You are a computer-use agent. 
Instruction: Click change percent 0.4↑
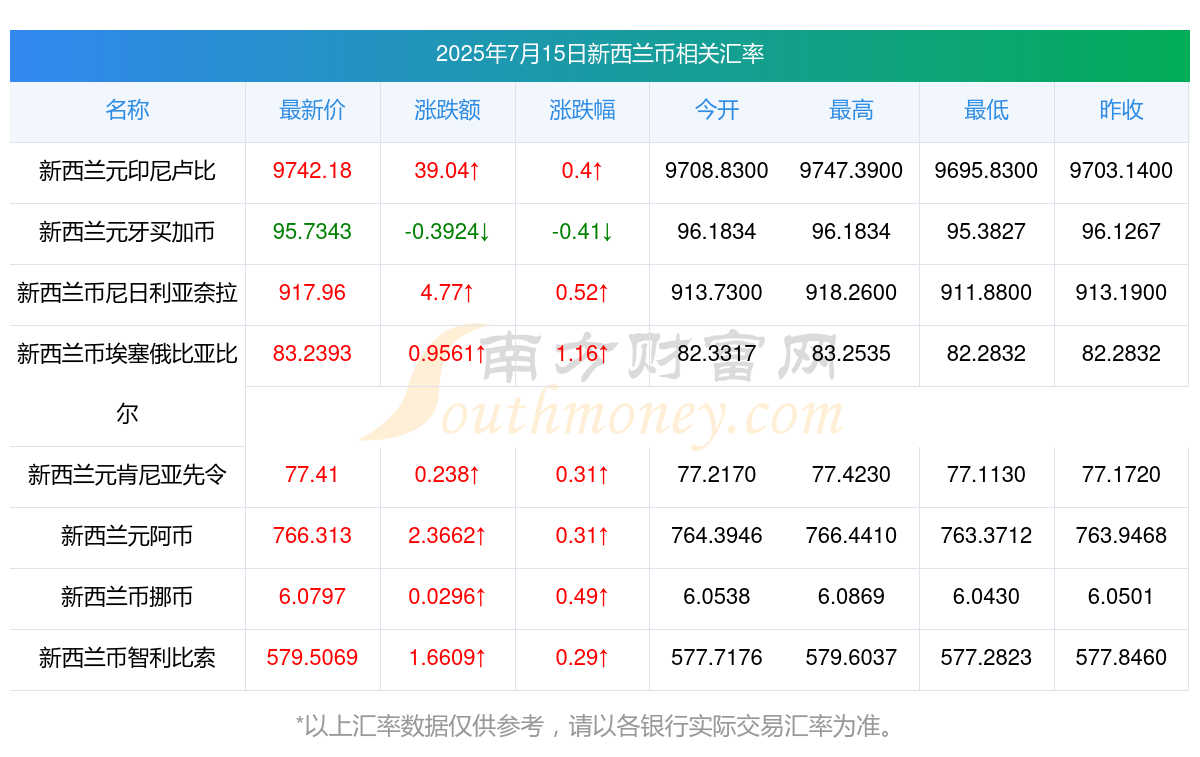[582, 171]
